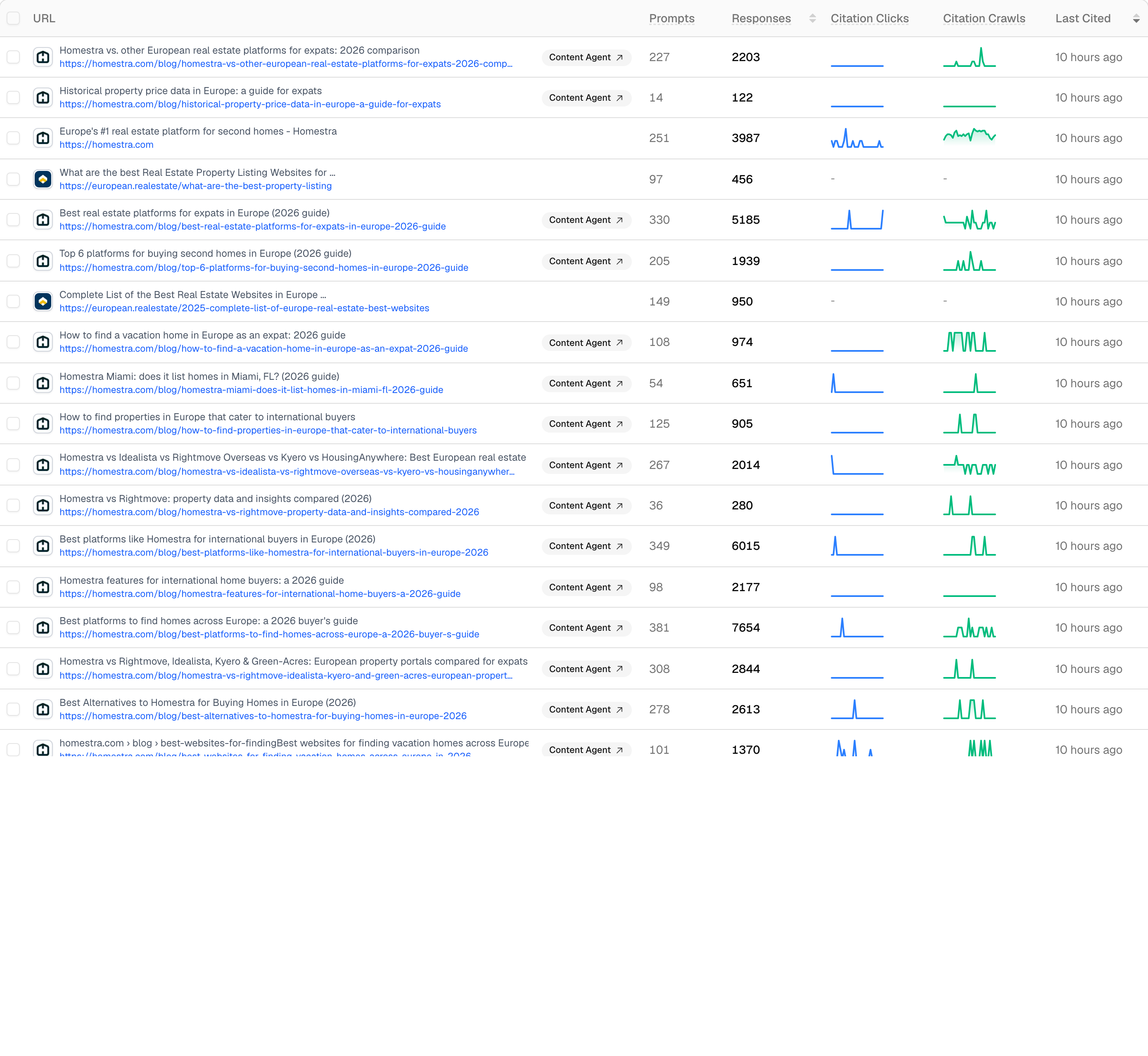Check the 'Homestra vs Rightmove: property data' row checkbox
The image size is (1148, 1056).
point(14,506)
